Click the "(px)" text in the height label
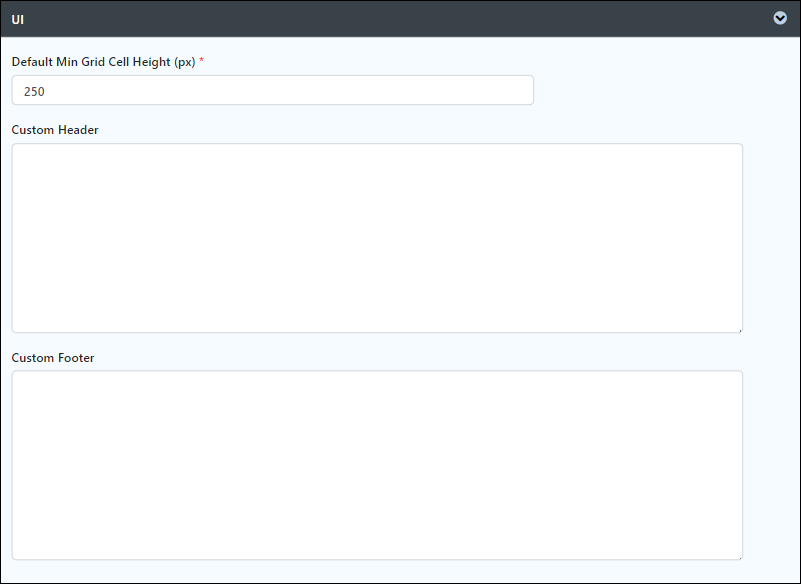The height and width of the screenshot is (584, 801). [x=184, y=62]
